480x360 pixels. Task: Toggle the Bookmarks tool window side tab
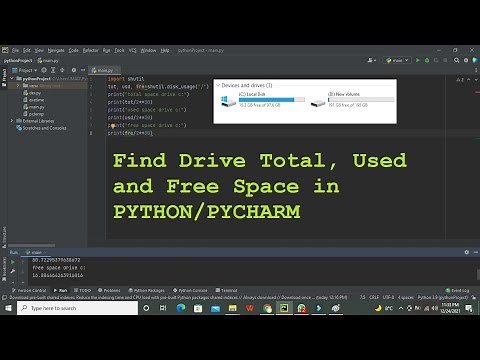[4, 268]
